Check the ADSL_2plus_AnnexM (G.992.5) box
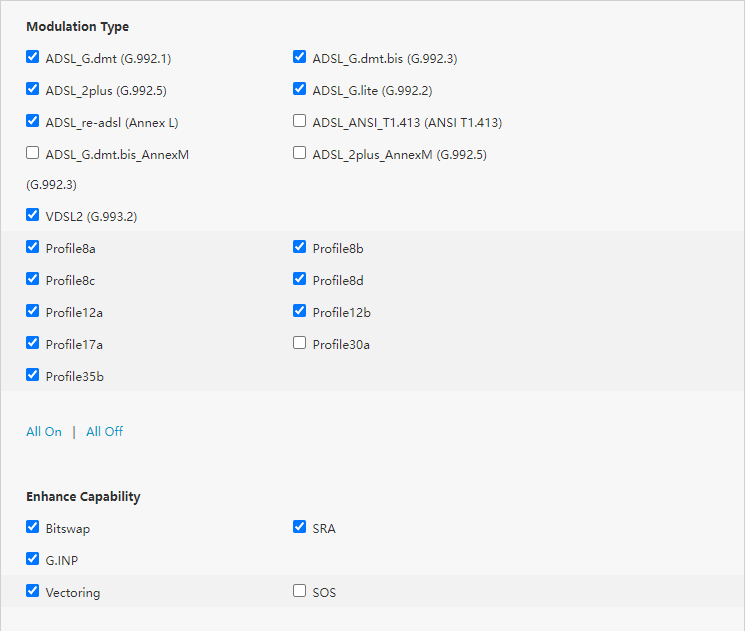Viewport: 750px width, 631px height. pos(299,153)
